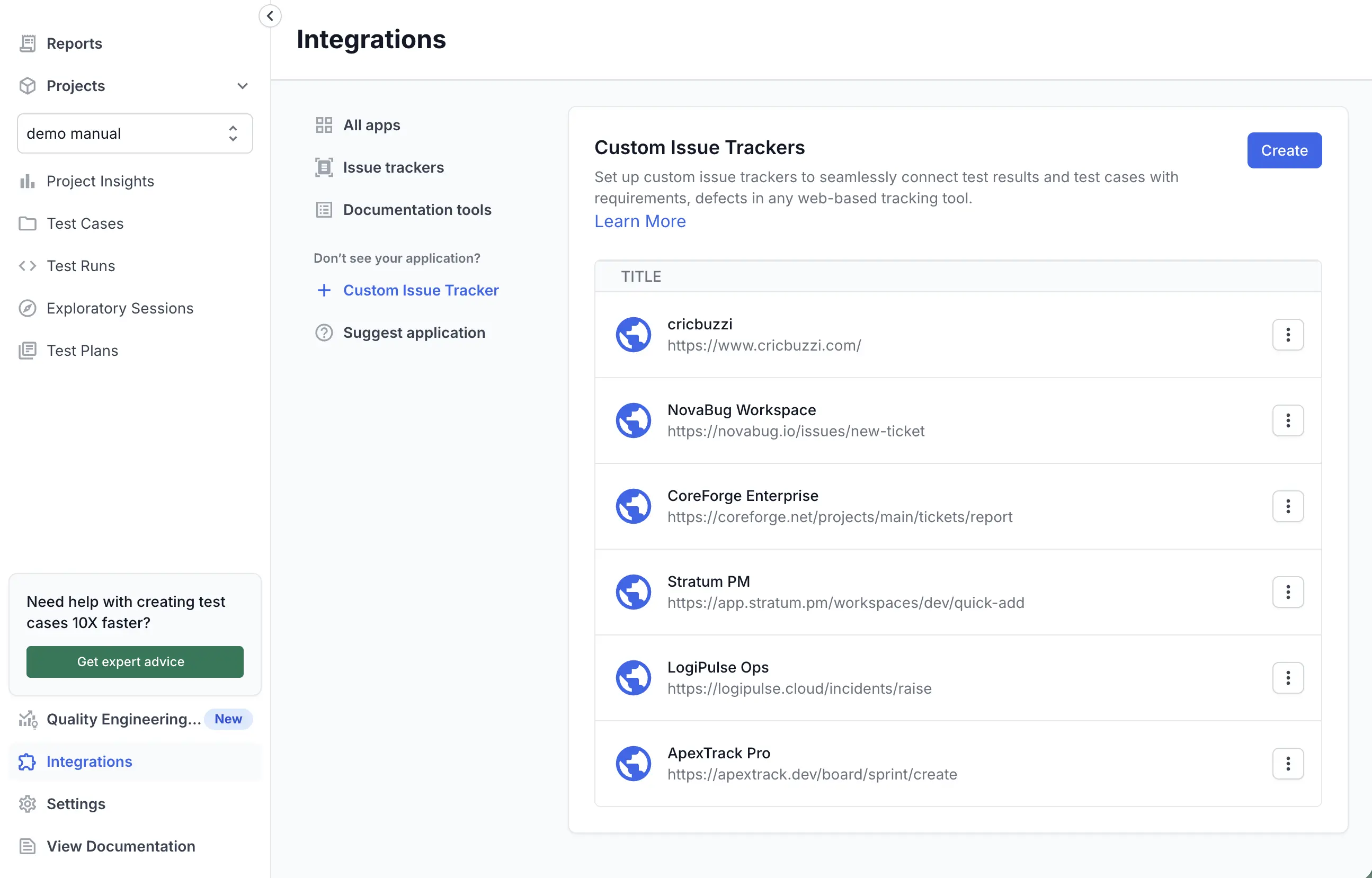Click the TITLE column header
The height and width of the screenshot is (878, 1372).
coord(641,276)
